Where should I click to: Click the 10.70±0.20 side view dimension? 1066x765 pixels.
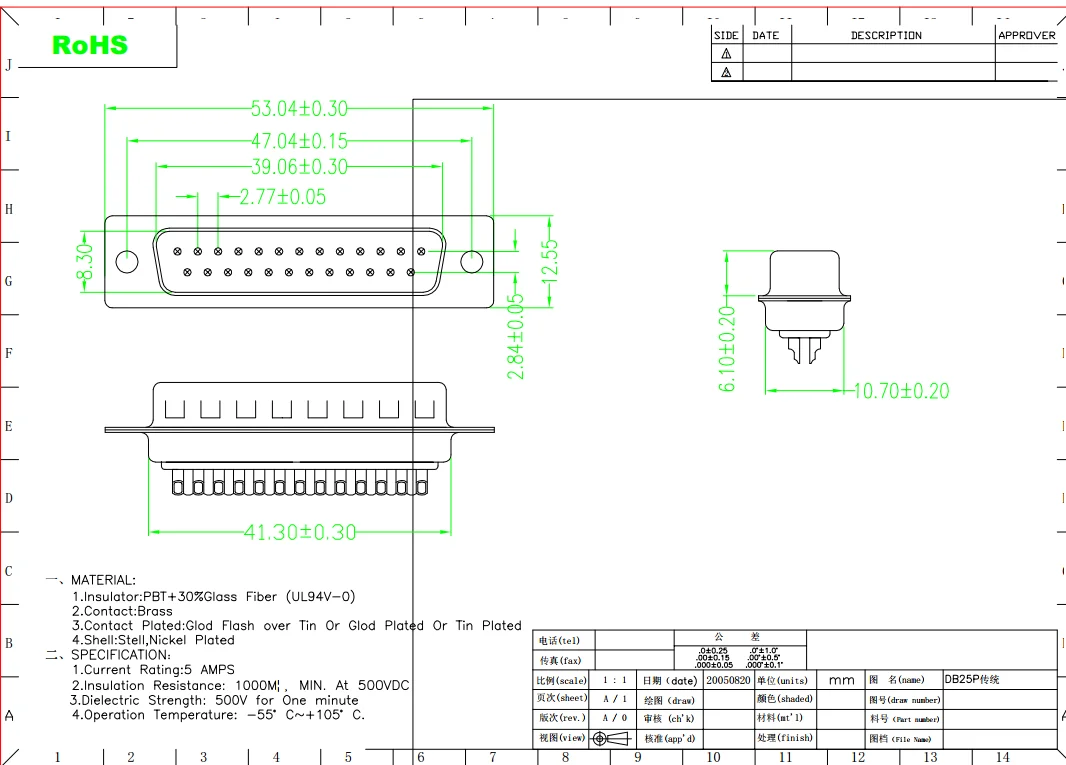[x=900, y=391]
